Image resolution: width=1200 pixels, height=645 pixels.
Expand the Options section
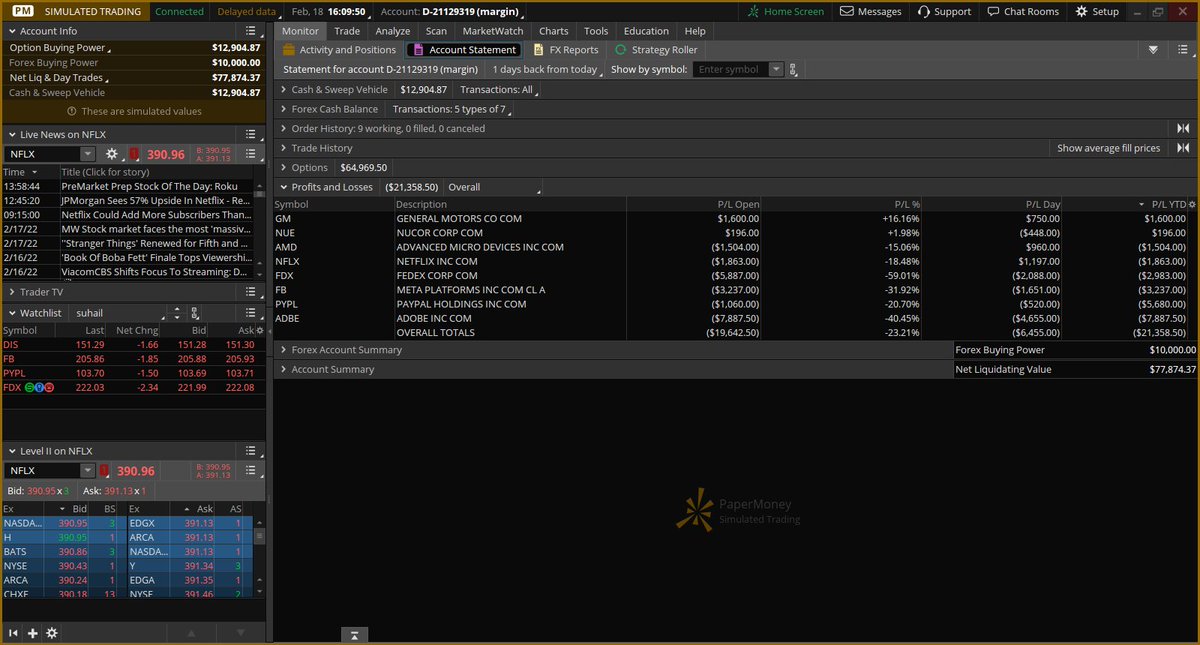click(283, 168)
